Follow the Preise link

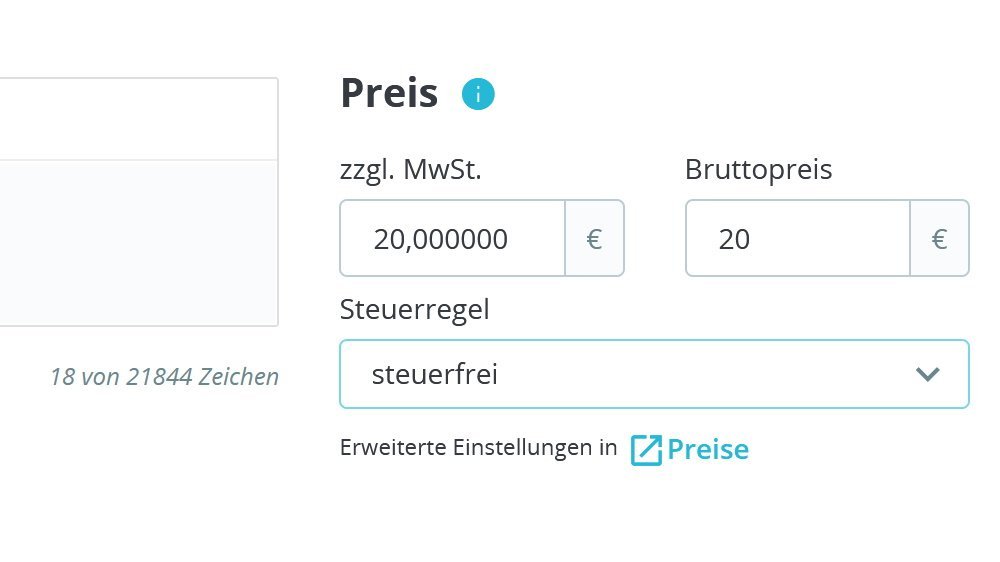(708, 449)
